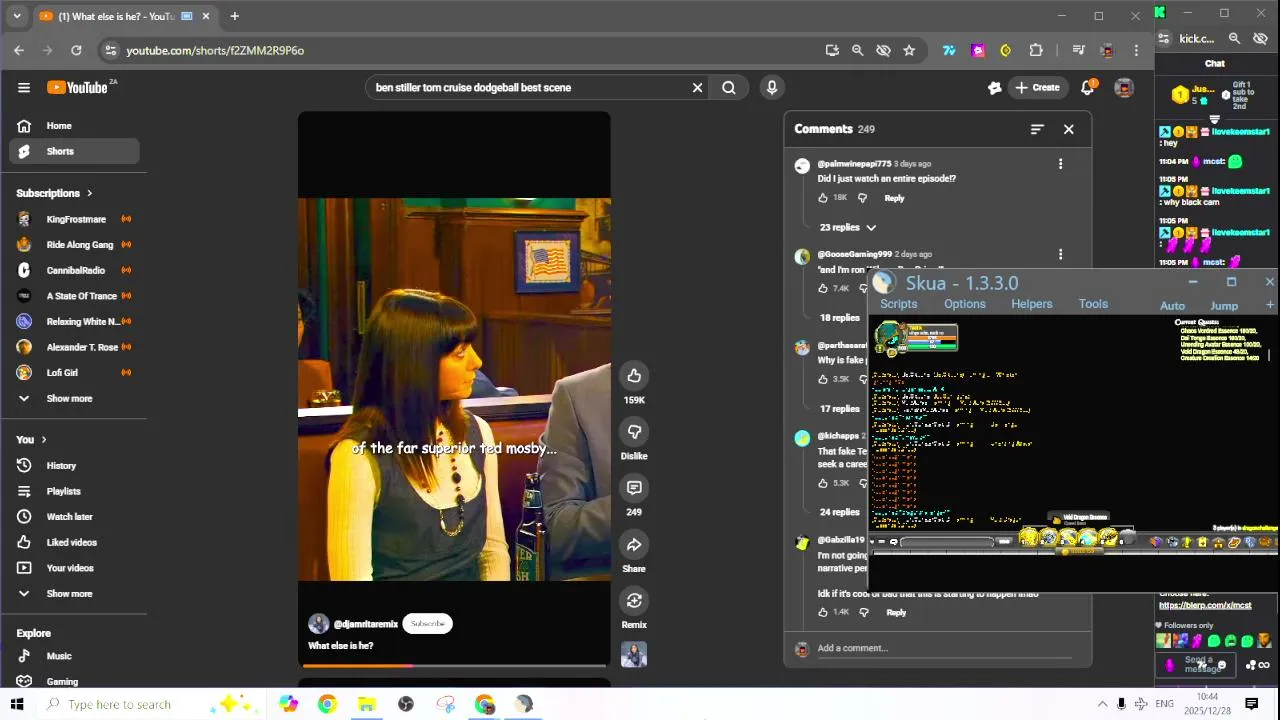Open the sound thumbnail below Remix

click(x=634, y=655)
